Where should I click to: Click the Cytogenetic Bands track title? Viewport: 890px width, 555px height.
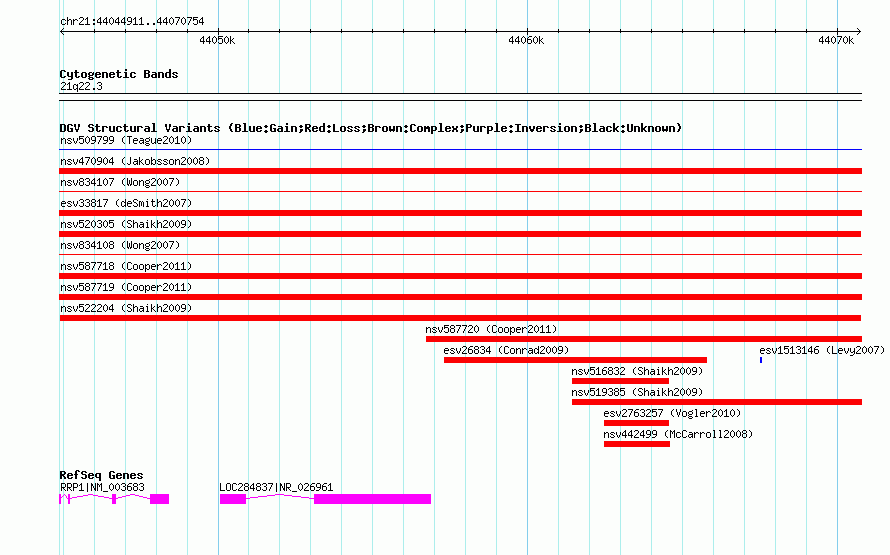coord(119,74)
